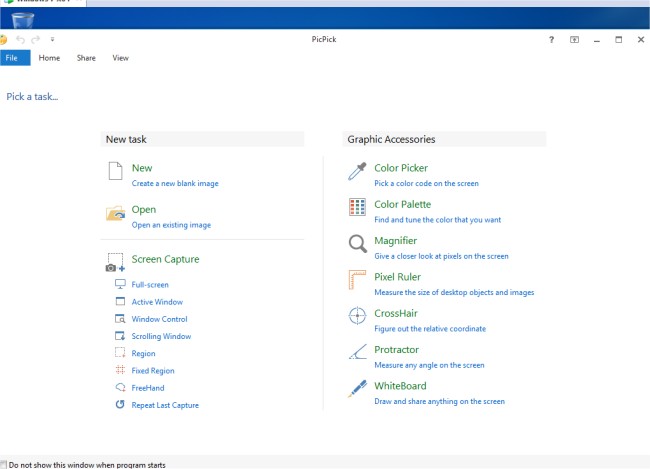The height and width of the screenshot is (469, 650).
Task: Launch the Color Picker link
Action: pyautogui.click(x=401, y=168)
